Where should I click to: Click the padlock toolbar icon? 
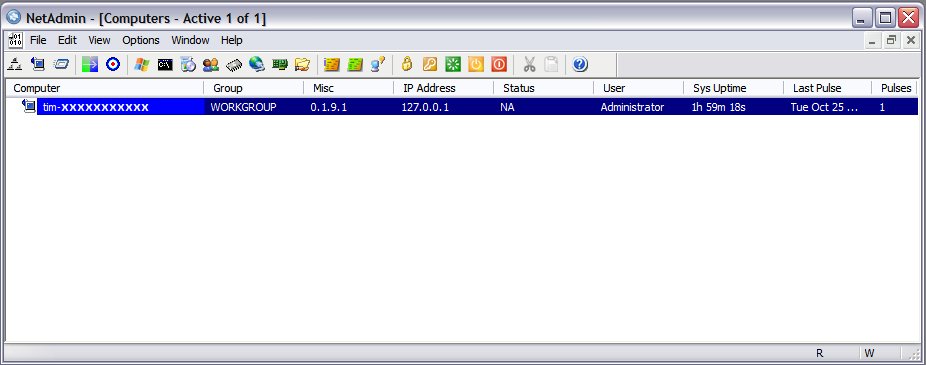point(406,64)
